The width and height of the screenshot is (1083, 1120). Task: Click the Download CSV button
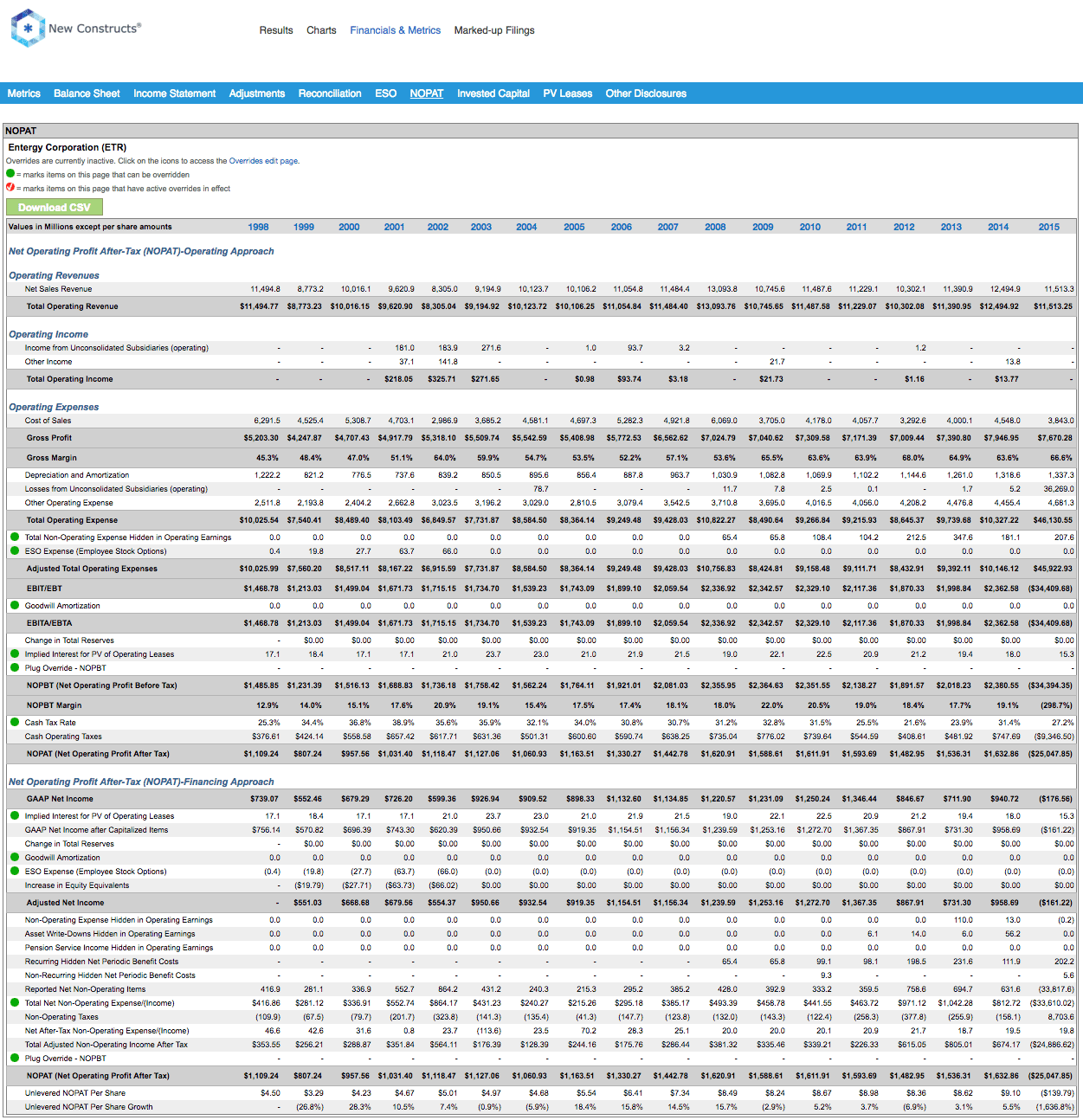(x=55, y=207)
